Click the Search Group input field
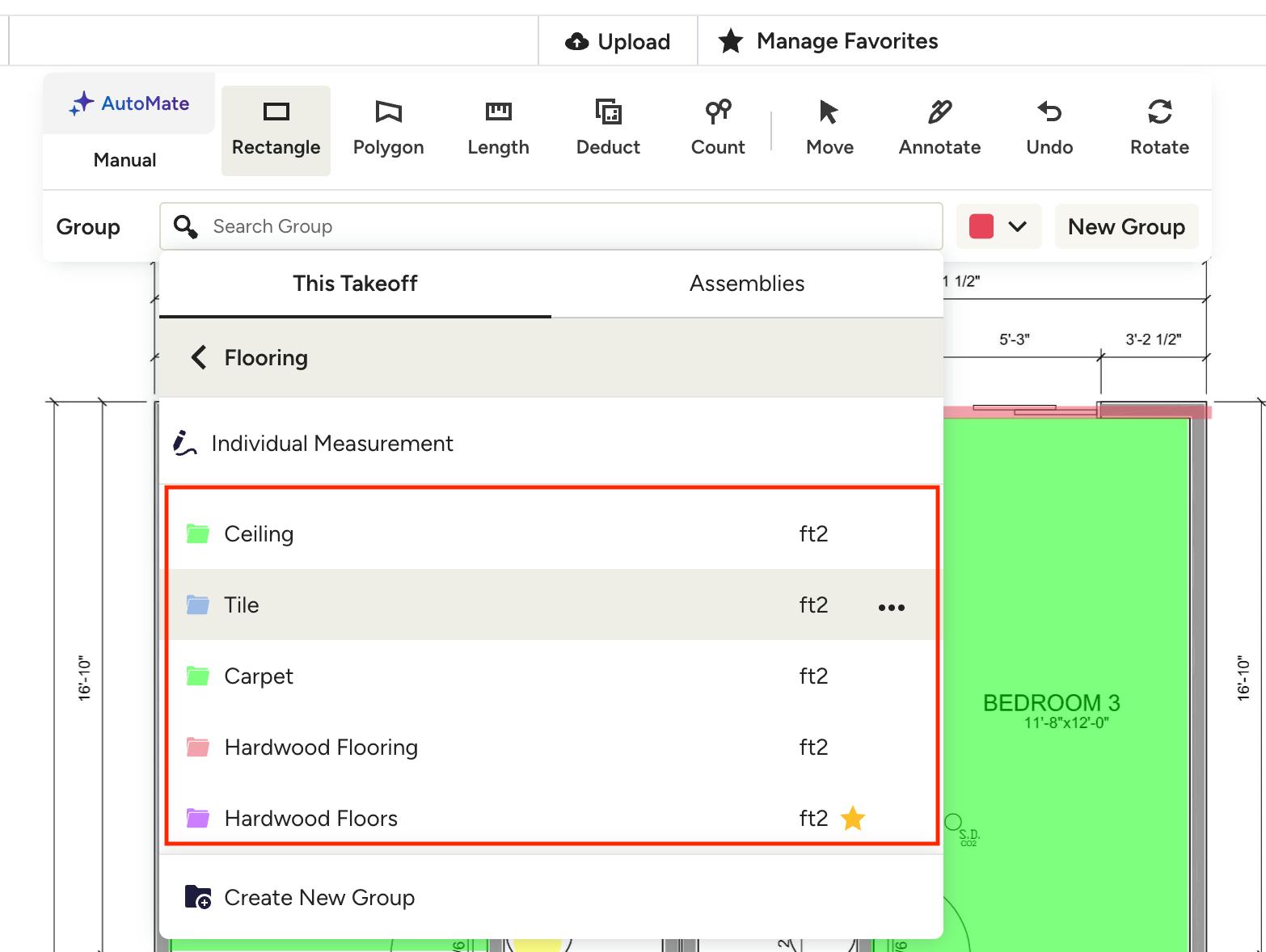The height and width of the screenshot is (952, 1266). click(x=566, y=226)
